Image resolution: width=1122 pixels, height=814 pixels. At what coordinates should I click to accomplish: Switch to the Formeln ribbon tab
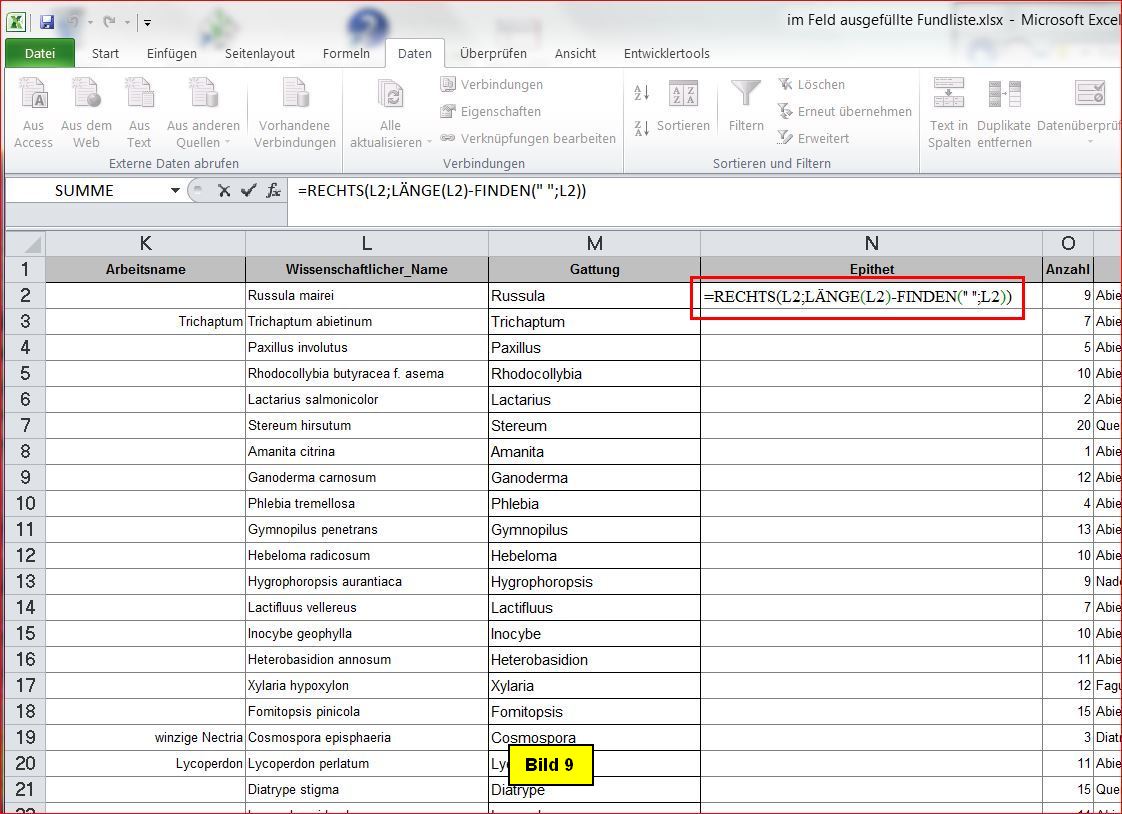point(346,54)
